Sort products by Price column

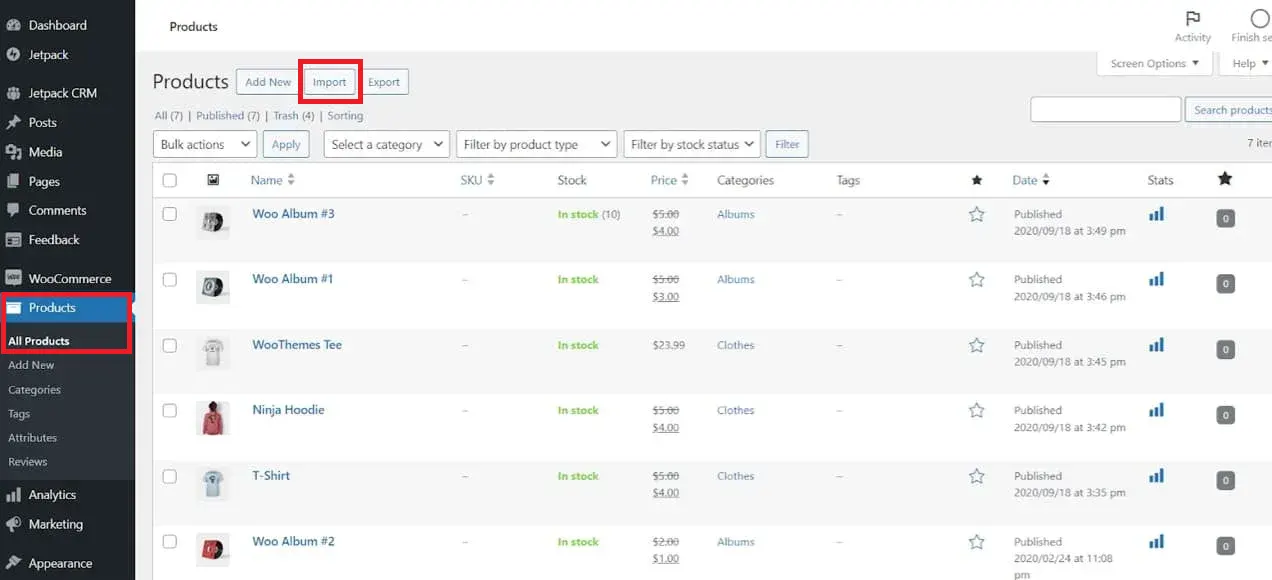(x=669, y=180)
